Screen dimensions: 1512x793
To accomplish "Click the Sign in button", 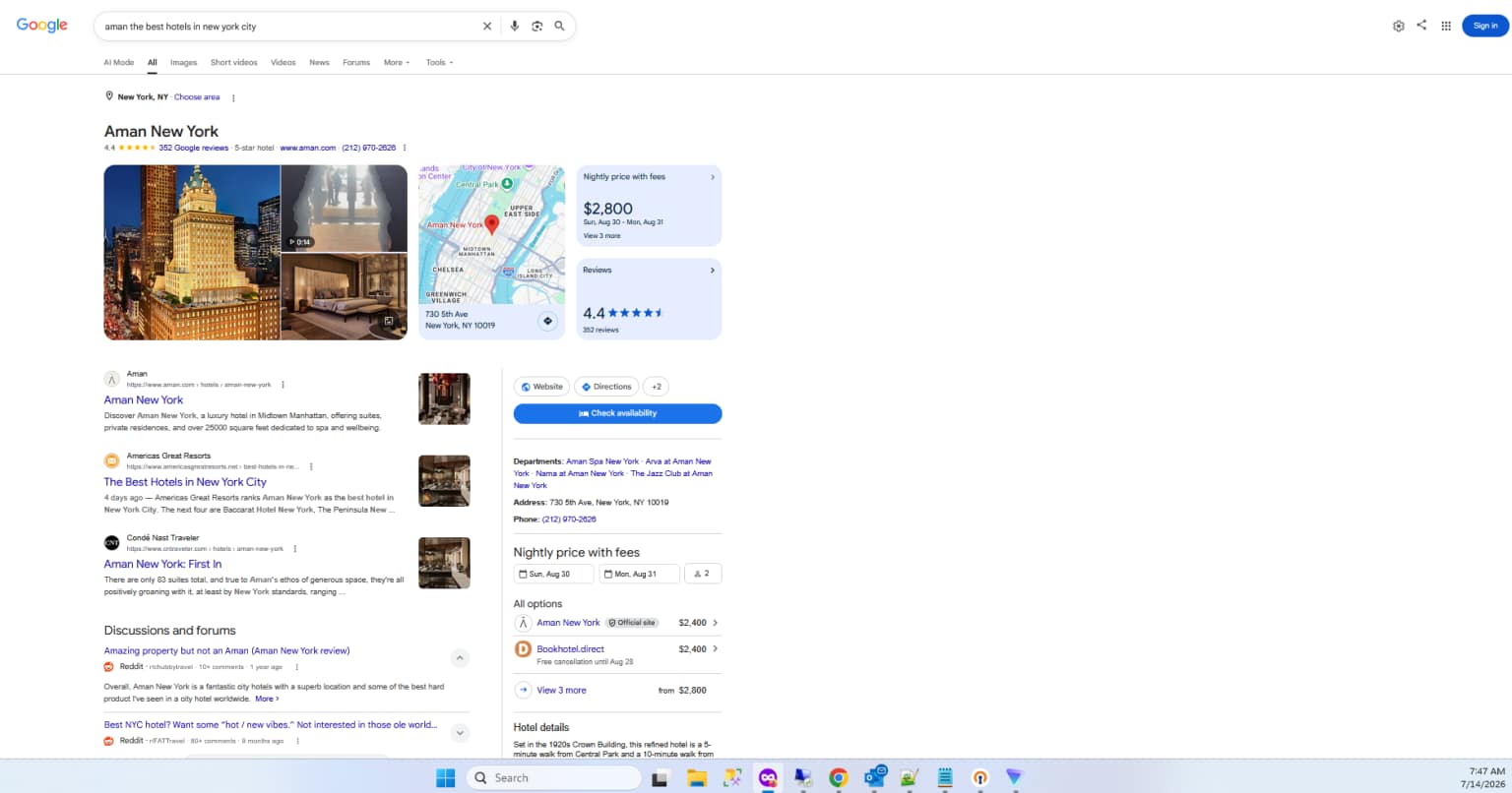I will tap(1485, 26).
